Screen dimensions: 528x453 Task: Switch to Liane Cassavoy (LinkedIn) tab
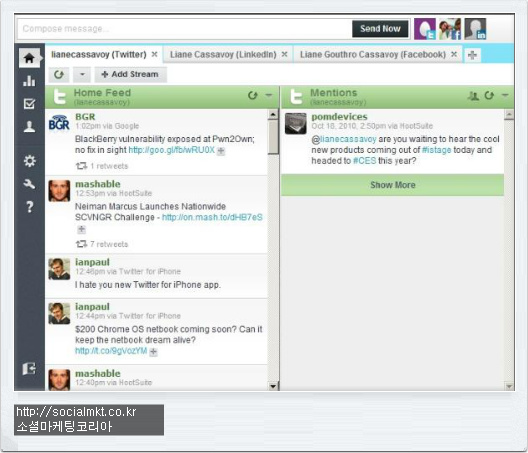(x=223, y=55)
